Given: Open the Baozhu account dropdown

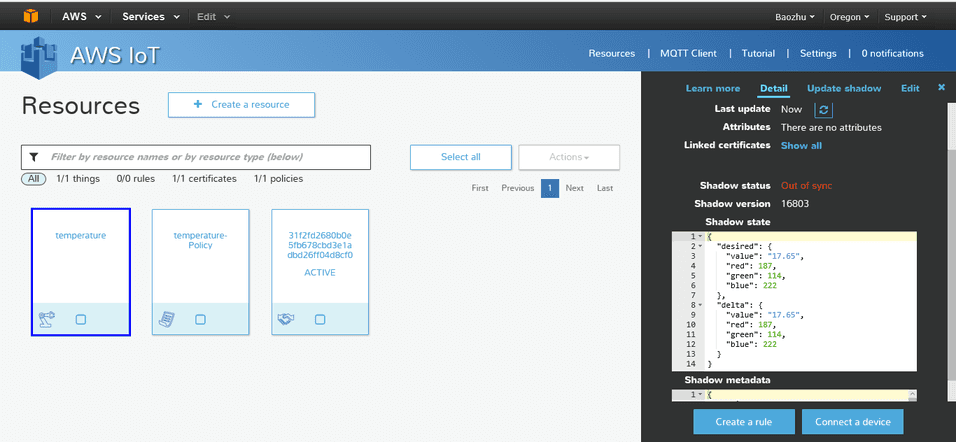Looking at the screenshot, I should click(x=795, y=17).
